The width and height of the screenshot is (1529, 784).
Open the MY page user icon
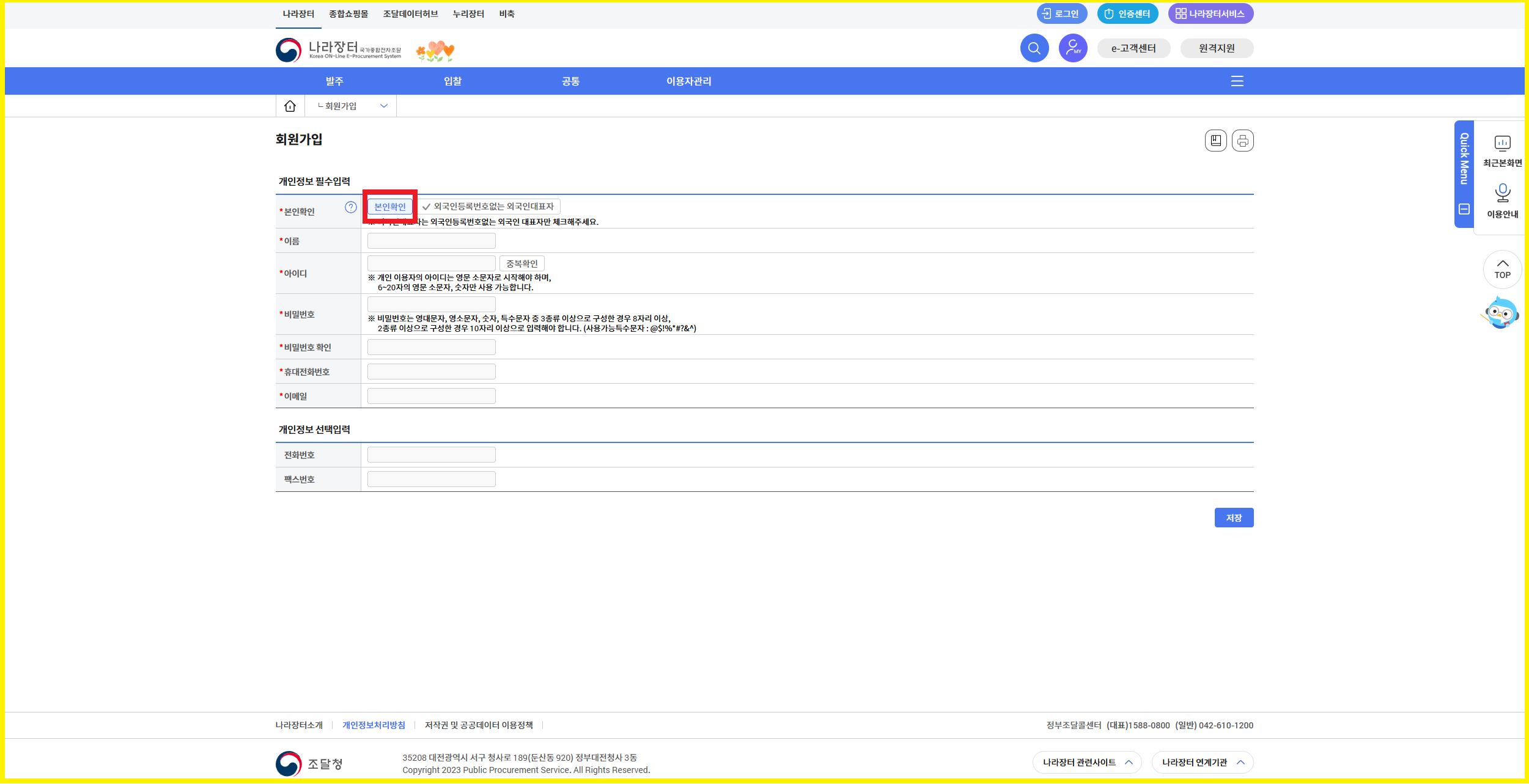coord(1072,48)
